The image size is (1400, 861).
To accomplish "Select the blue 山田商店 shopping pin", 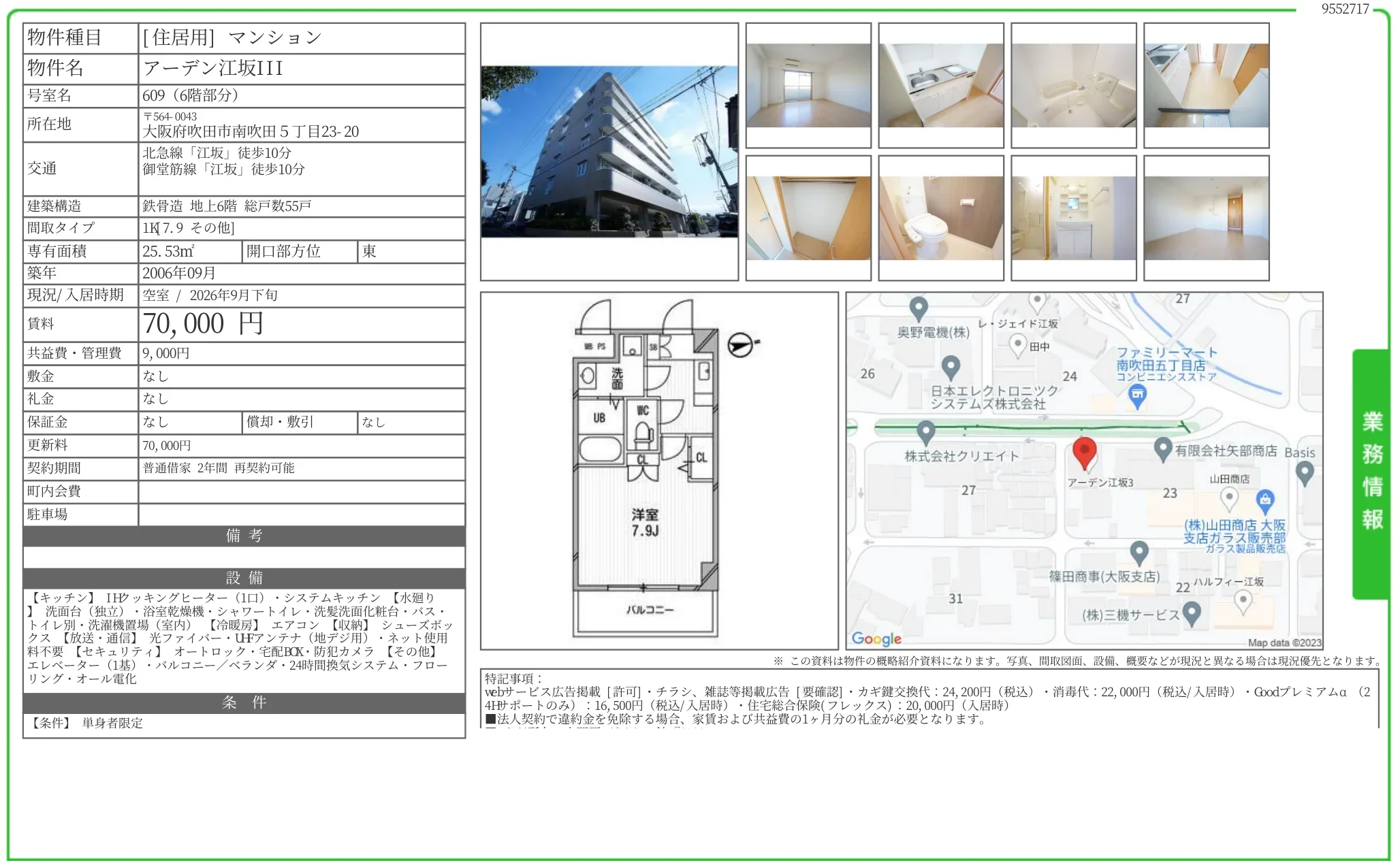I will (x=1264, y=502).
